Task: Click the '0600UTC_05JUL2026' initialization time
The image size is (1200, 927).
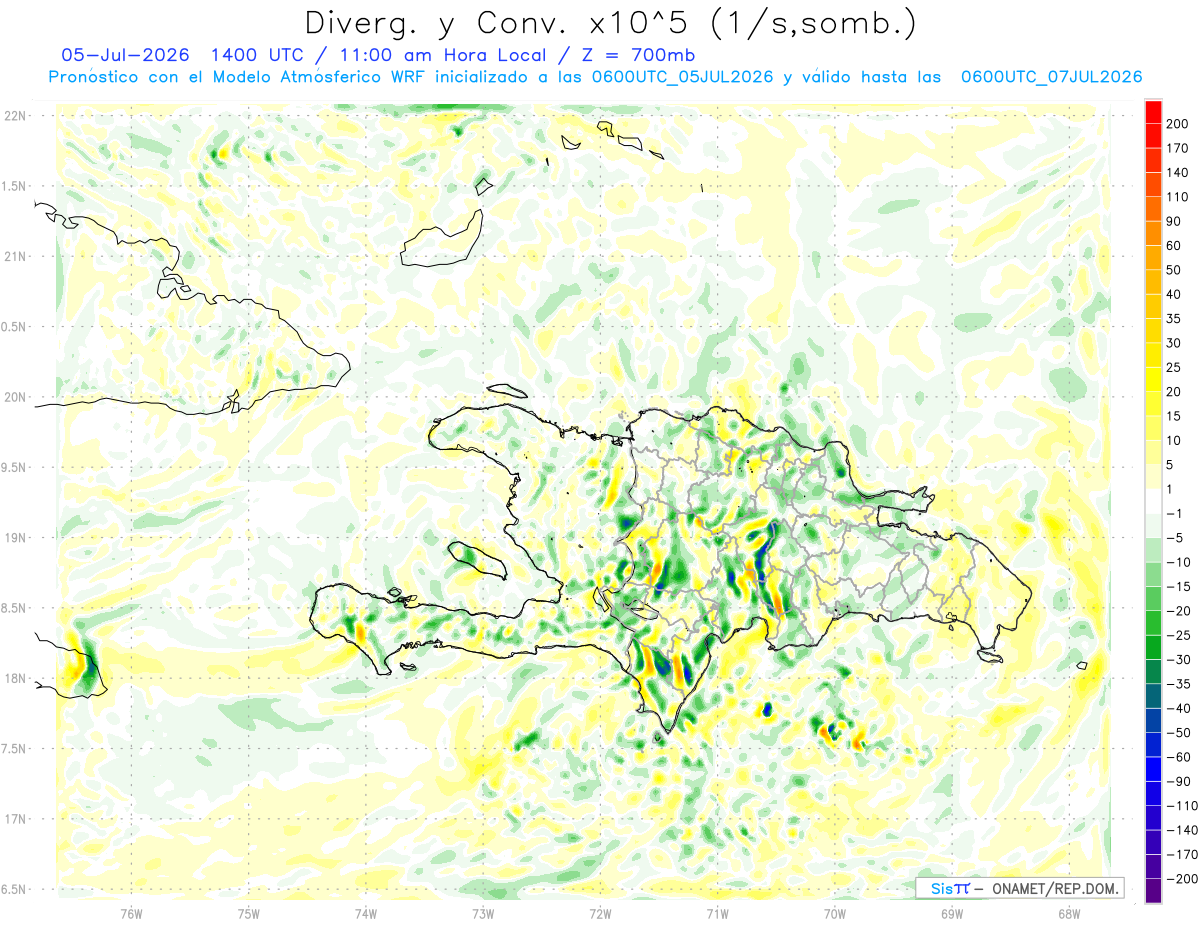Action: (683, 77)
